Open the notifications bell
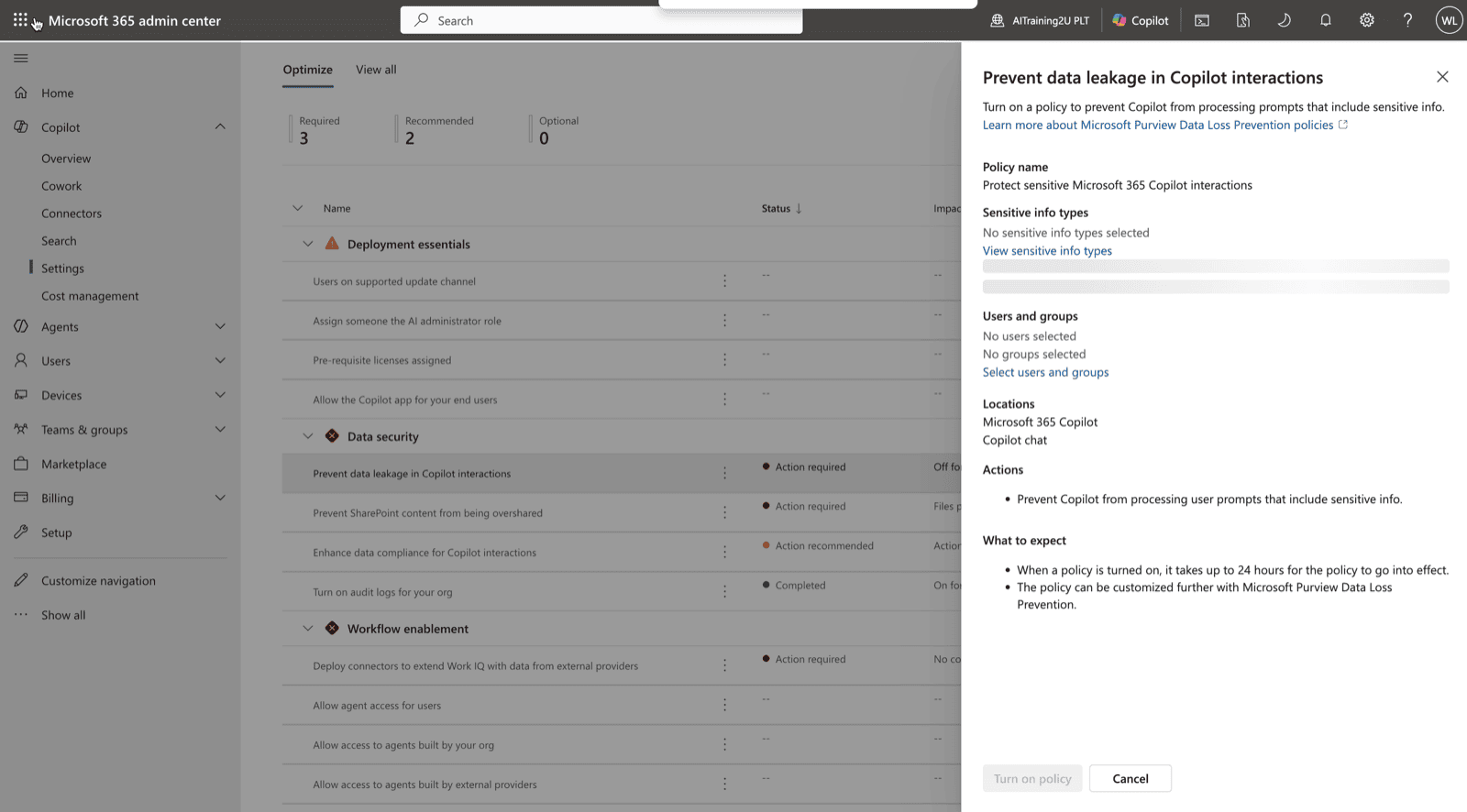The height and width of the screenshot is (812, 1467). coord(1326,20)
